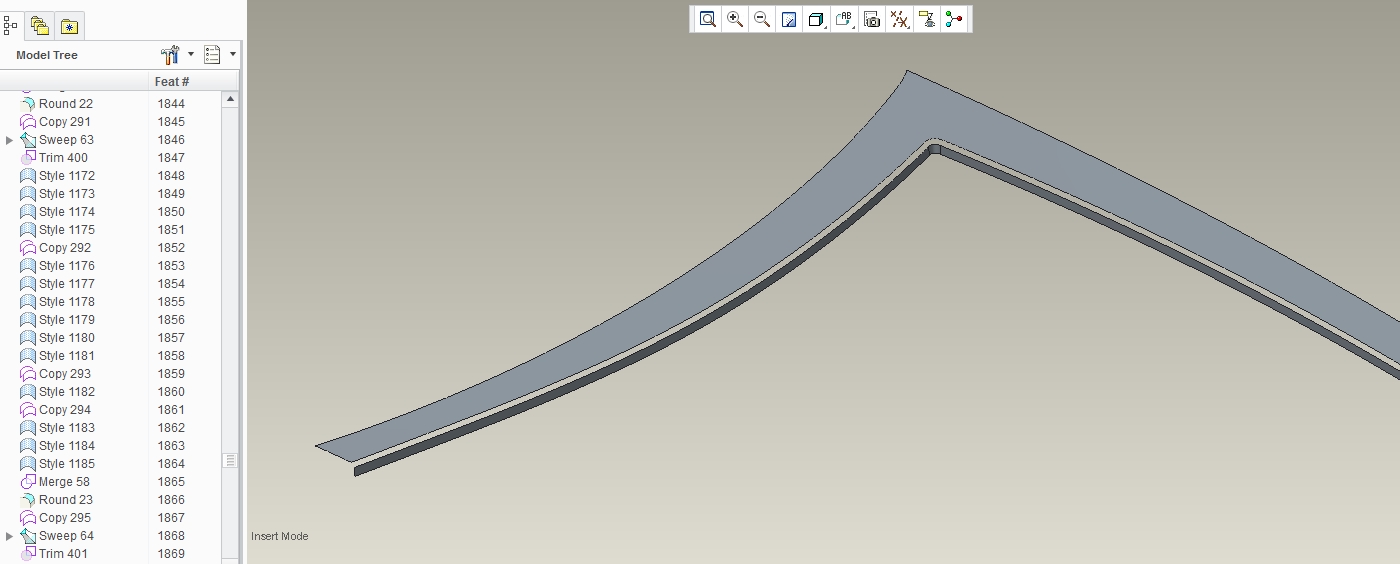This screenshot has width=1400, height=564.
Task: Select the Copy 294 feature
Action: tap(65, 410)
